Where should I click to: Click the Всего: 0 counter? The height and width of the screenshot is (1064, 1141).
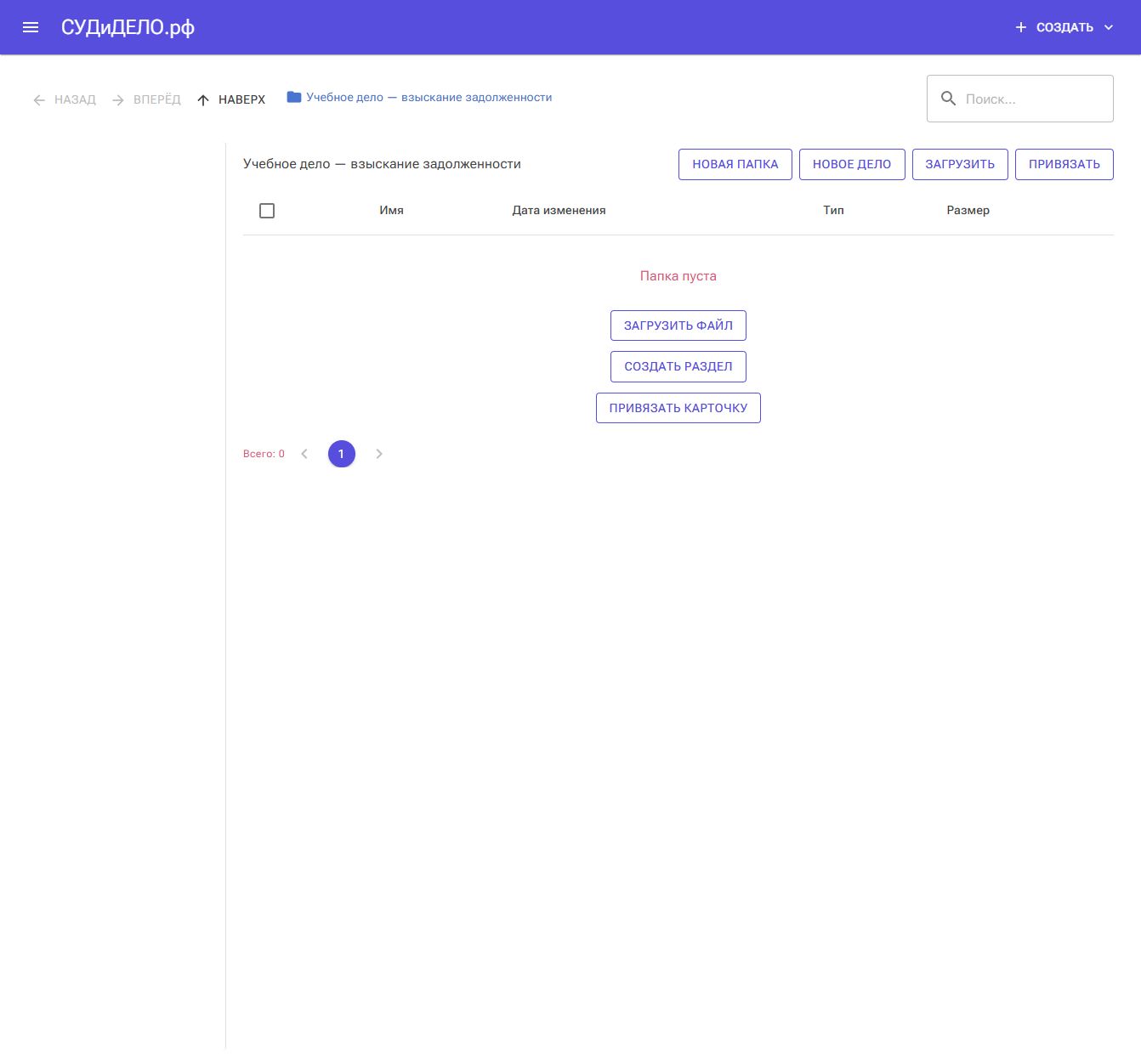(264, 454)
